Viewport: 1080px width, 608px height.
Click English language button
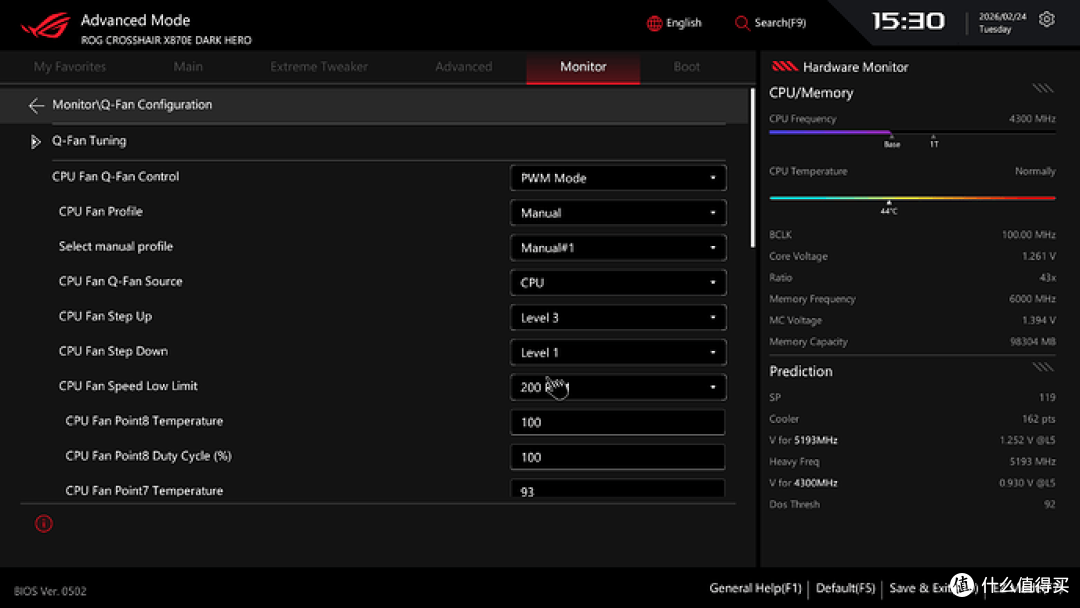click(x=674, y=23)
